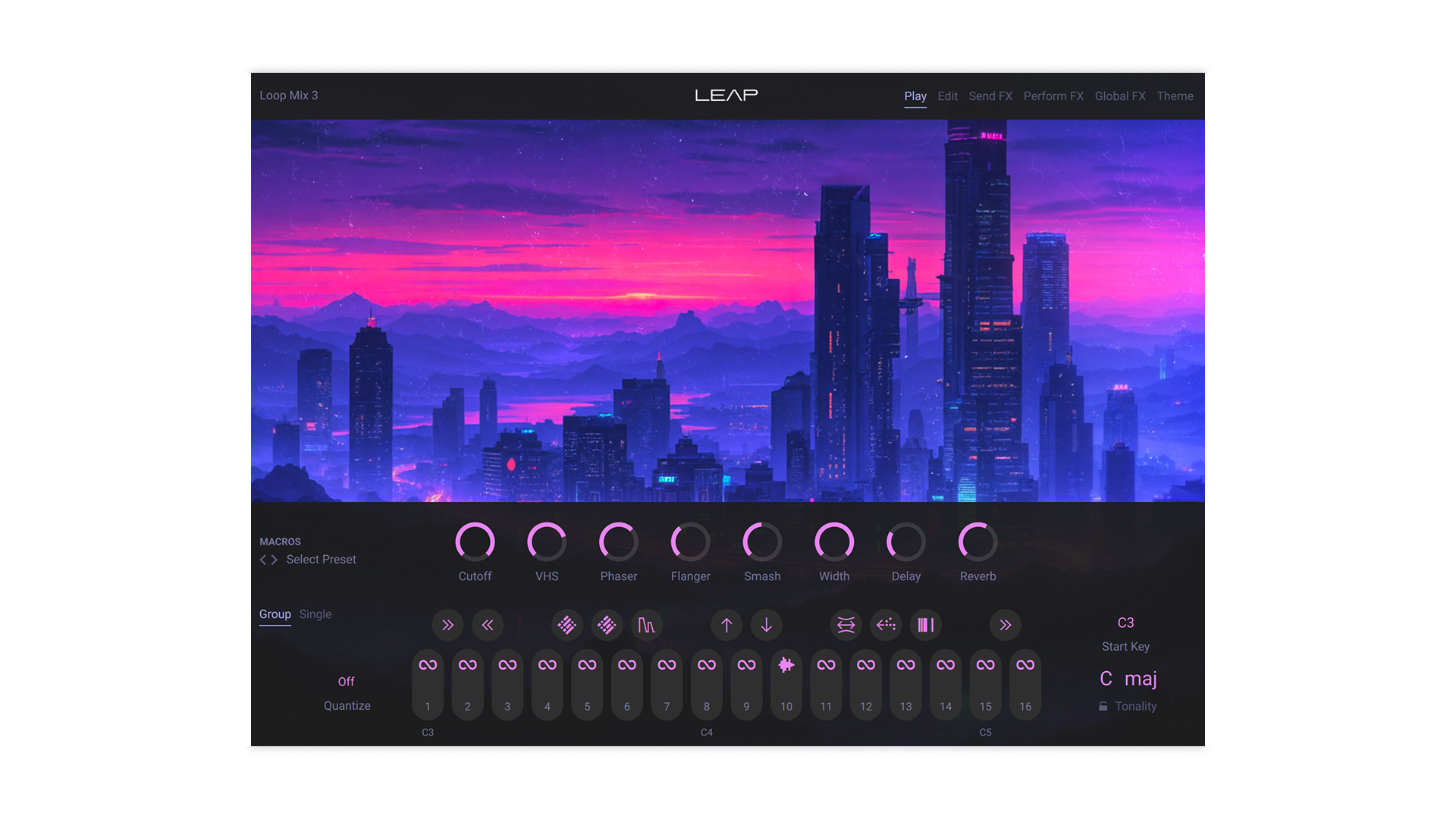
Task: Click the stutter slice barcode icon
Action: [x=925, y=625]
